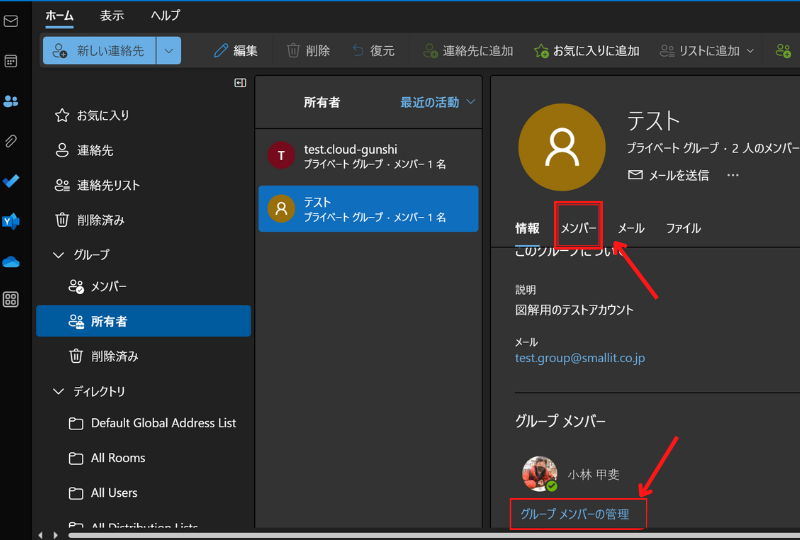Viewport: 800px width, 540px height.
Task: Select the People icon in left rail
Action: click(x=11, y=101)
